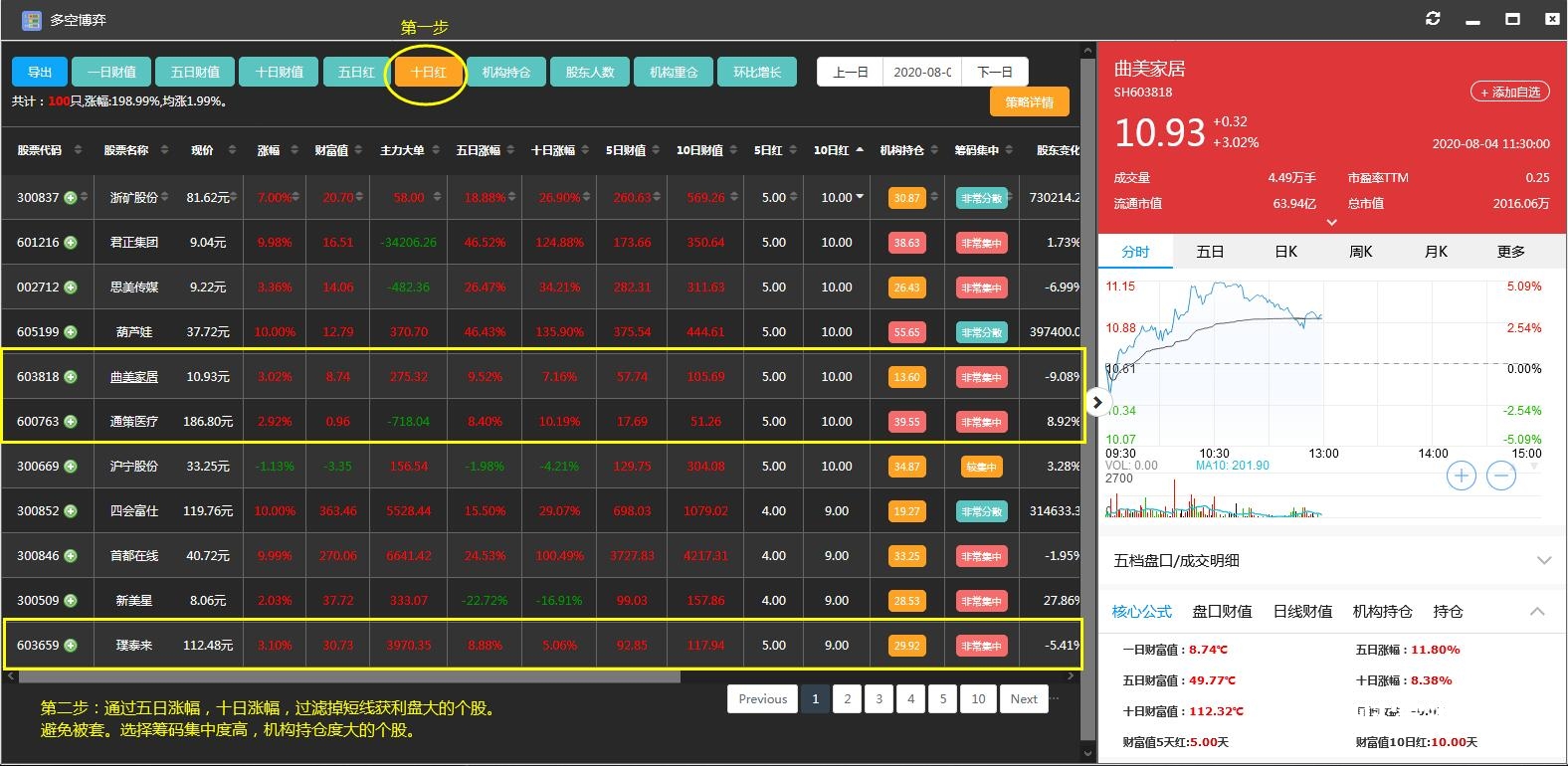Switch to 五日 chart tab

(1210, 252)
